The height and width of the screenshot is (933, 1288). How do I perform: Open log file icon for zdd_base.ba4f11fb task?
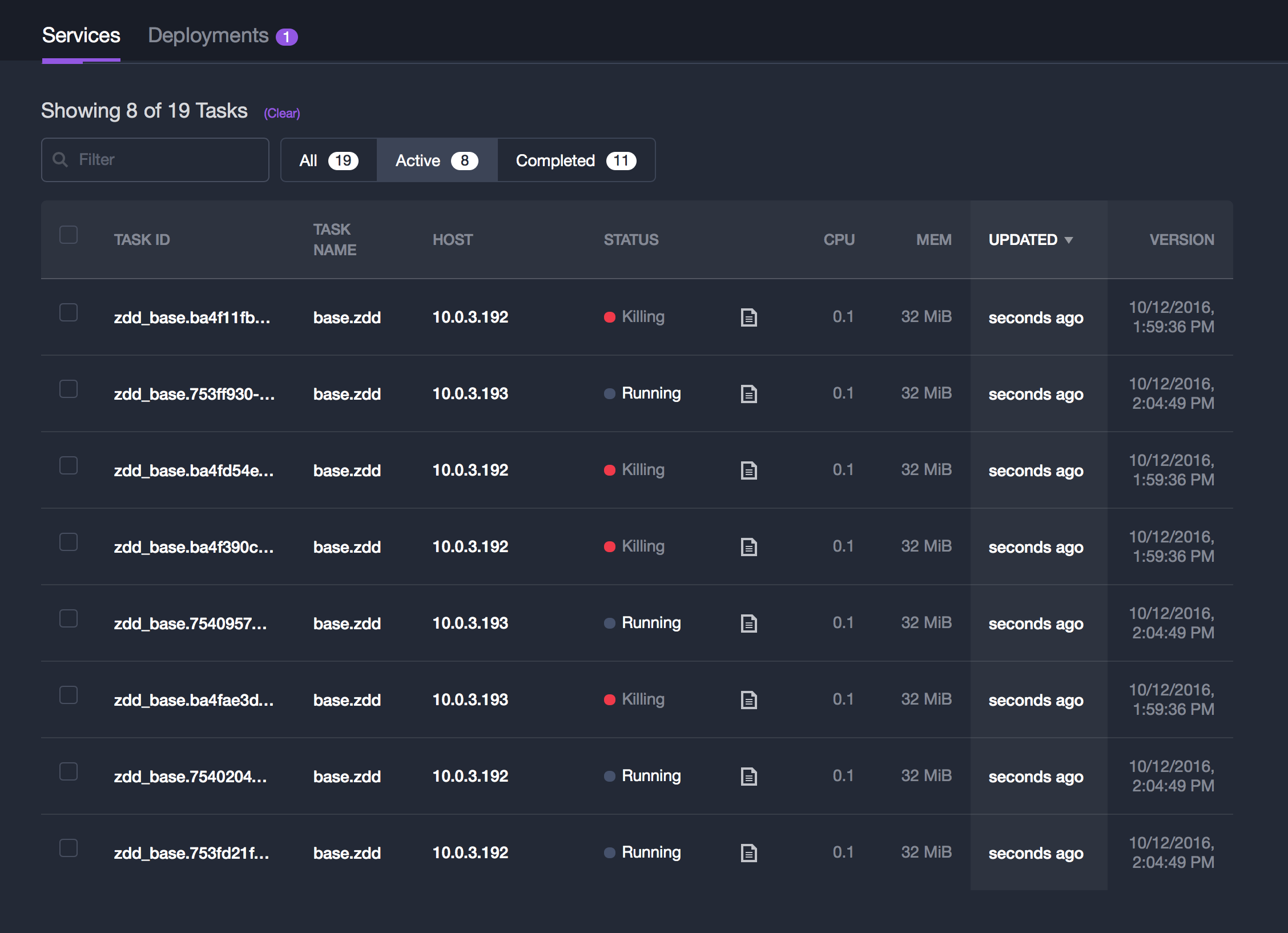748,317
